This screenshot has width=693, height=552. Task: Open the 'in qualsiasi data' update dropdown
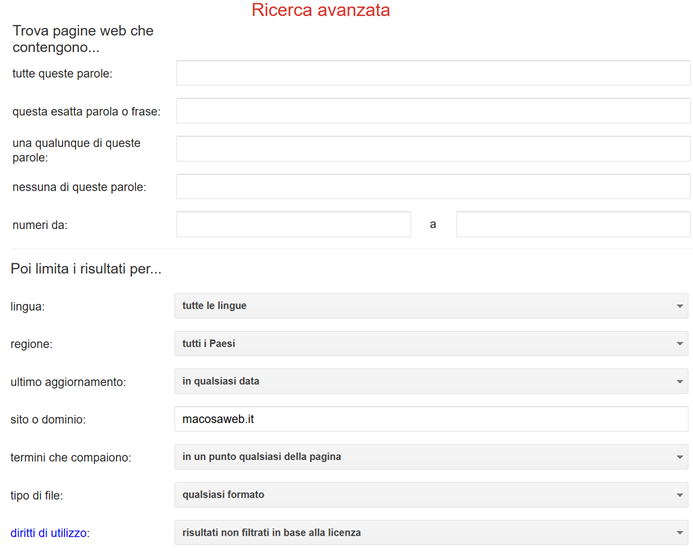click(431, 381)
